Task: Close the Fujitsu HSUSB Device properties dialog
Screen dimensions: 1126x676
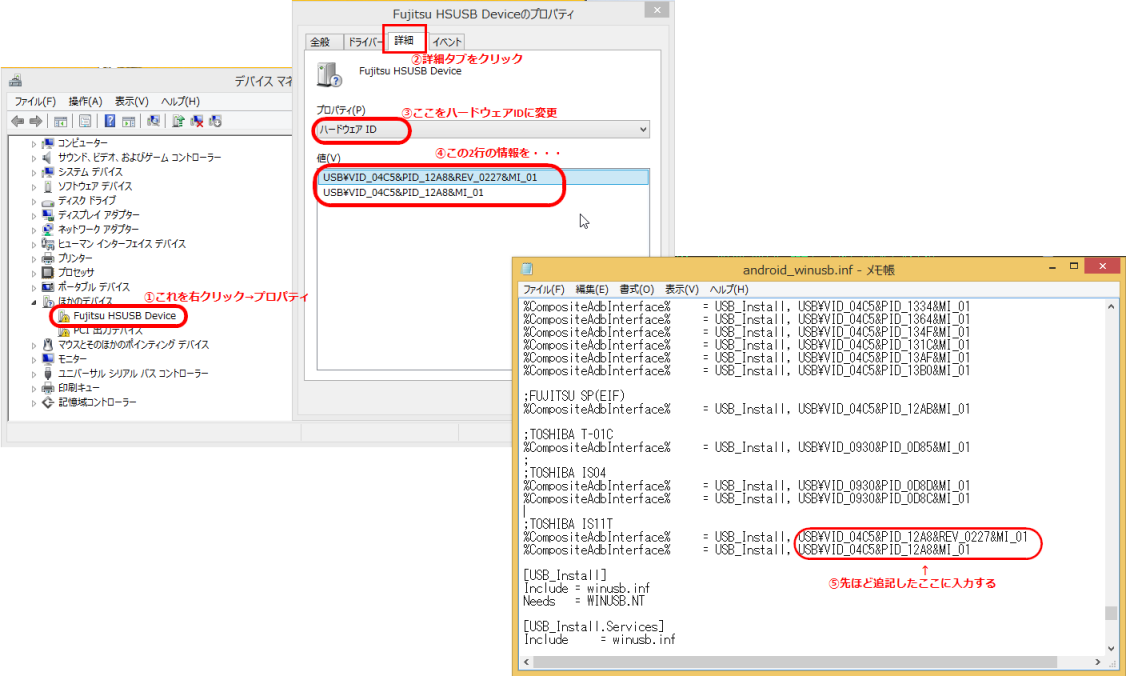Action: click(x=656, y=10)
